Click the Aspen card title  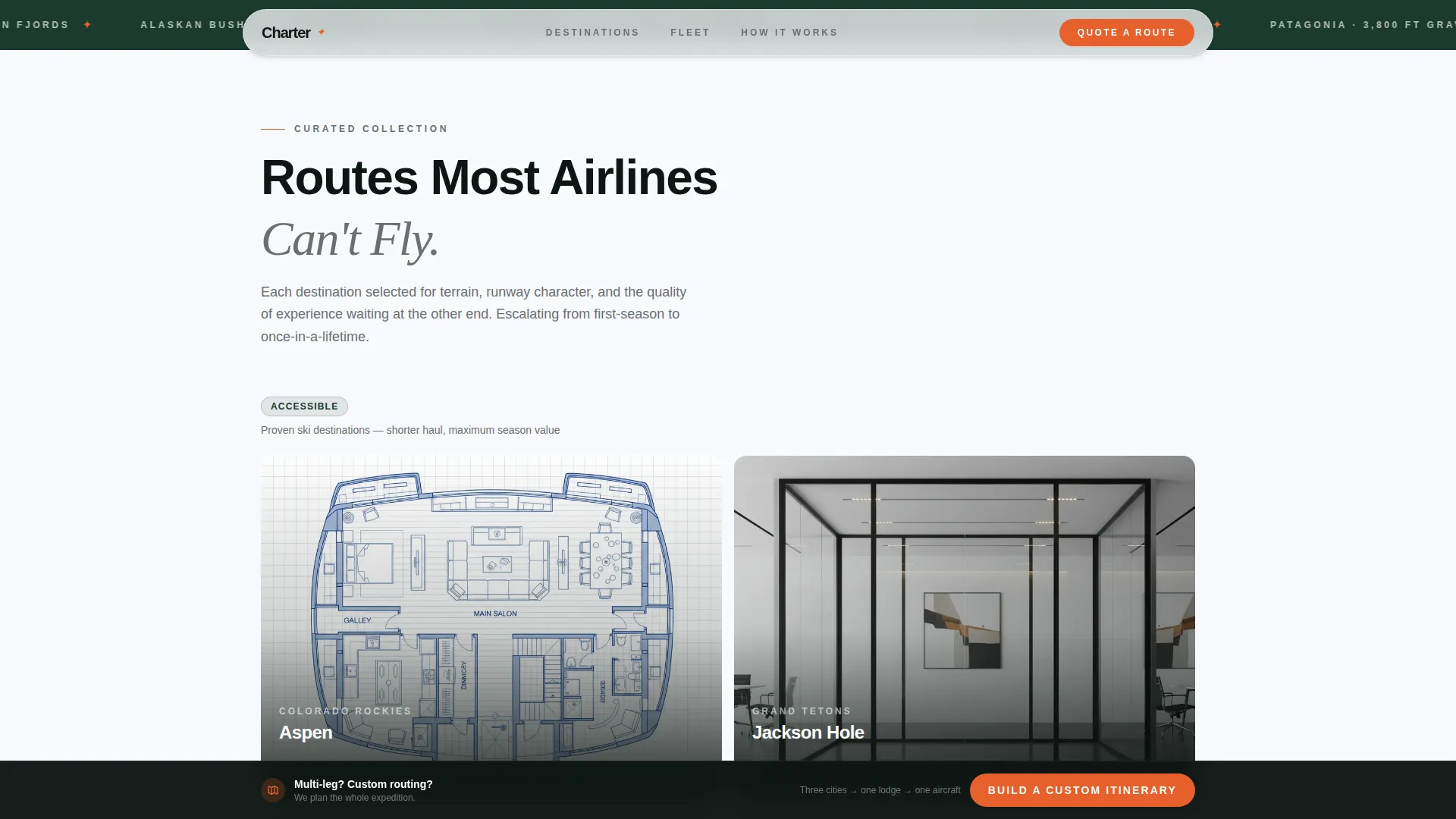(306, 733)
